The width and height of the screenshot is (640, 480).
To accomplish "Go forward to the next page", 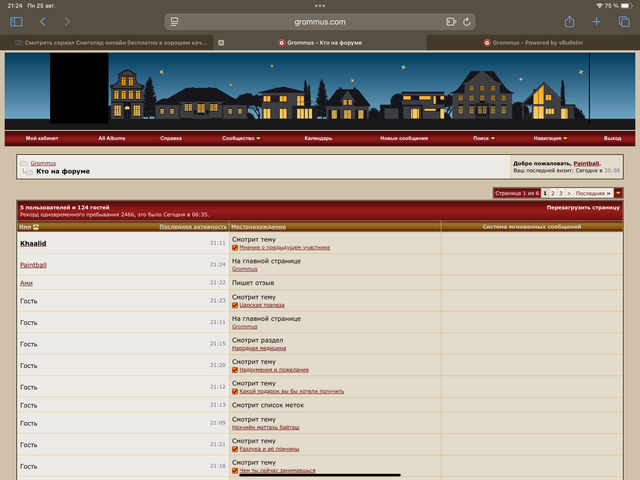I will click(67, 22).
